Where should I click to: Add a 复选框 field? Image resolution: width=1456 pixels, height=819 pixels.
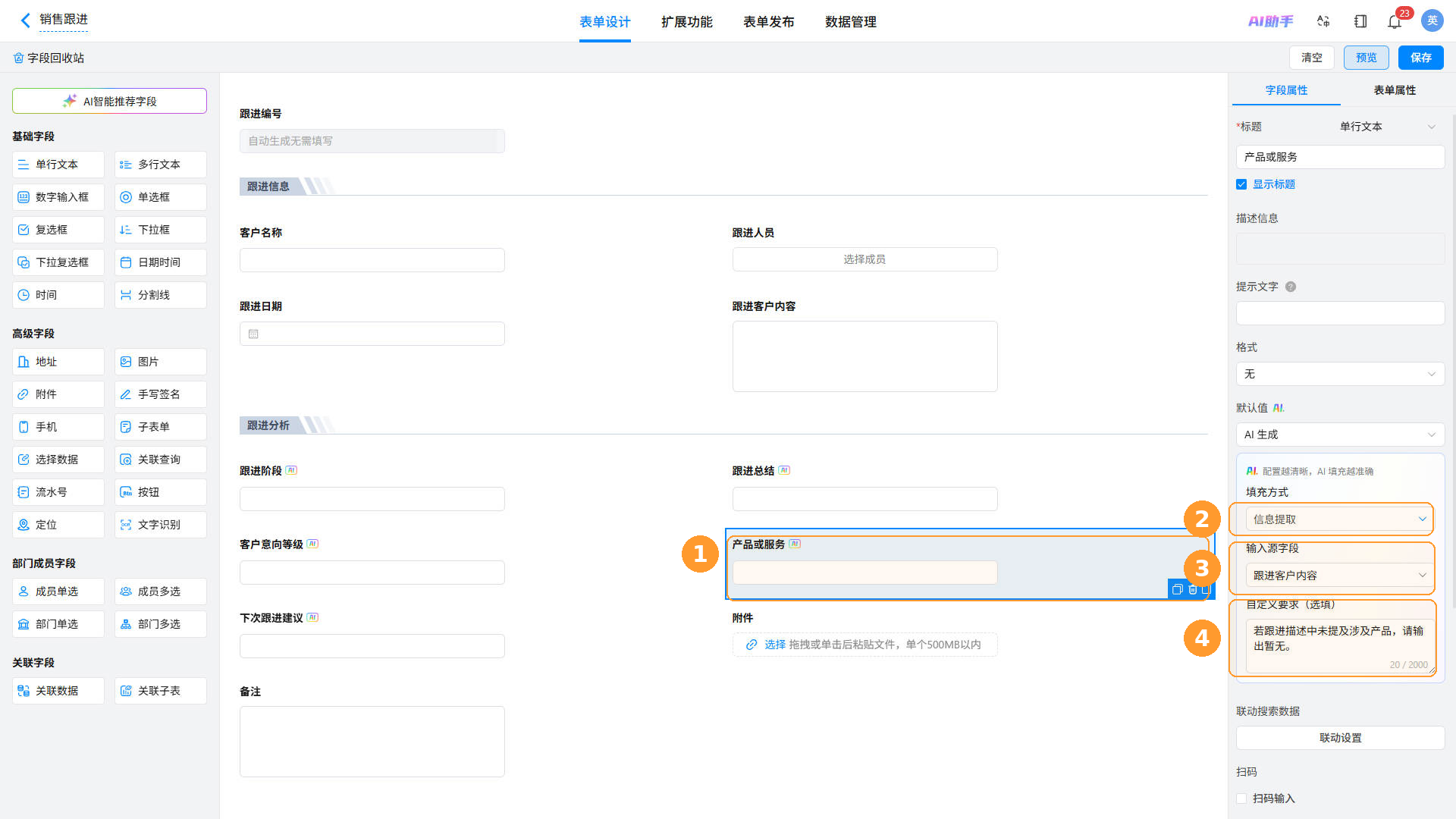pos(58,230)
